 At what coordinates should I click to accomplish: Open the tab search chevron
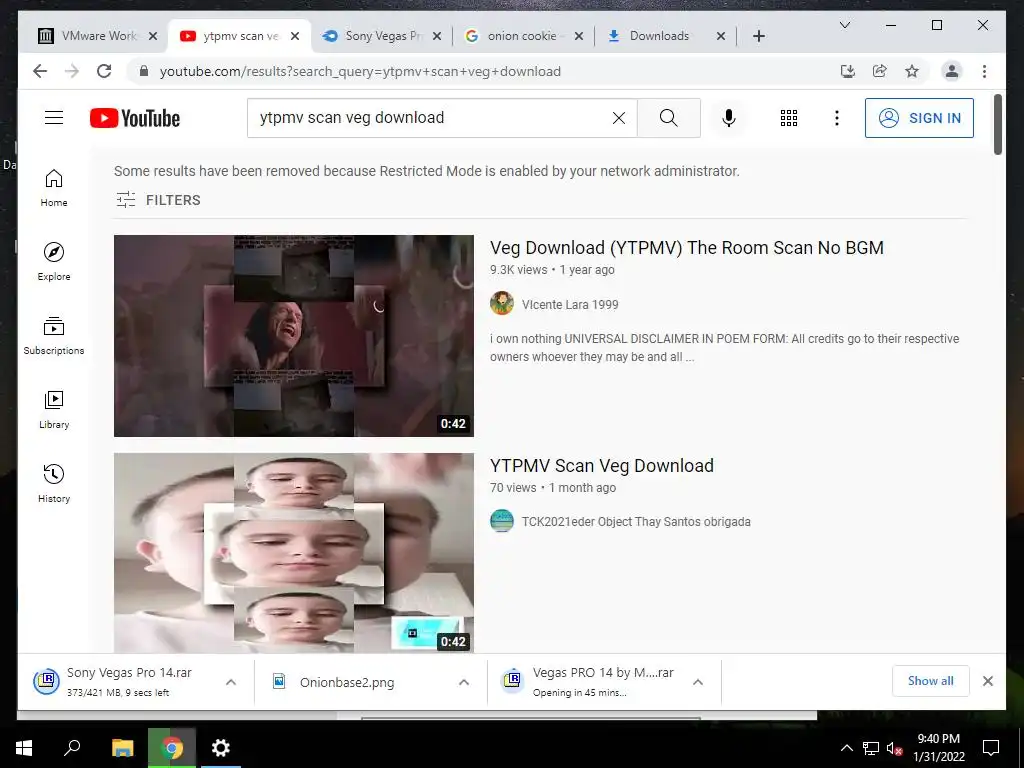coord(844,25)
